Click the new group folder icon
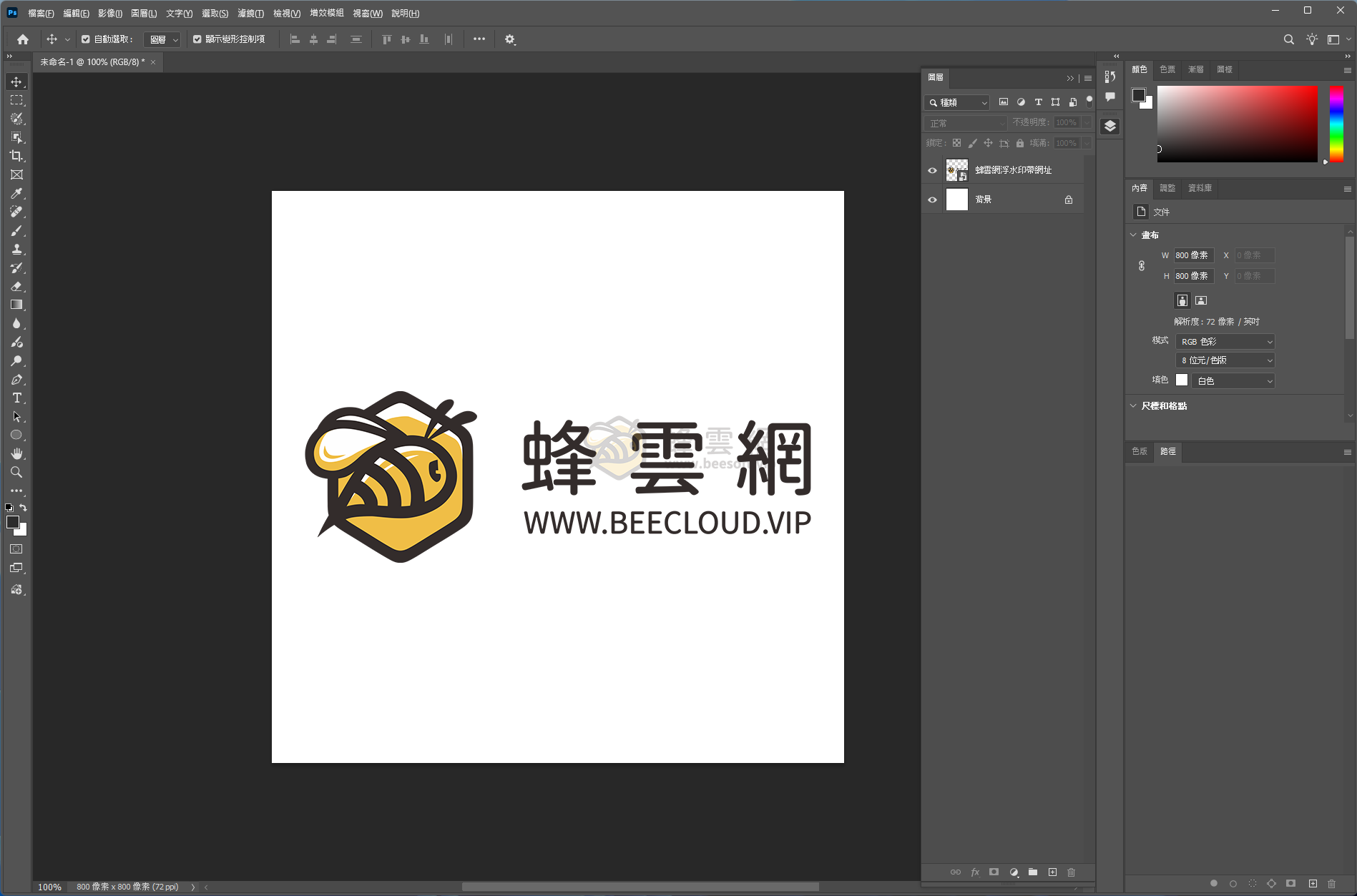This screenshot has width=1357, height=896. pos(1033,872)
